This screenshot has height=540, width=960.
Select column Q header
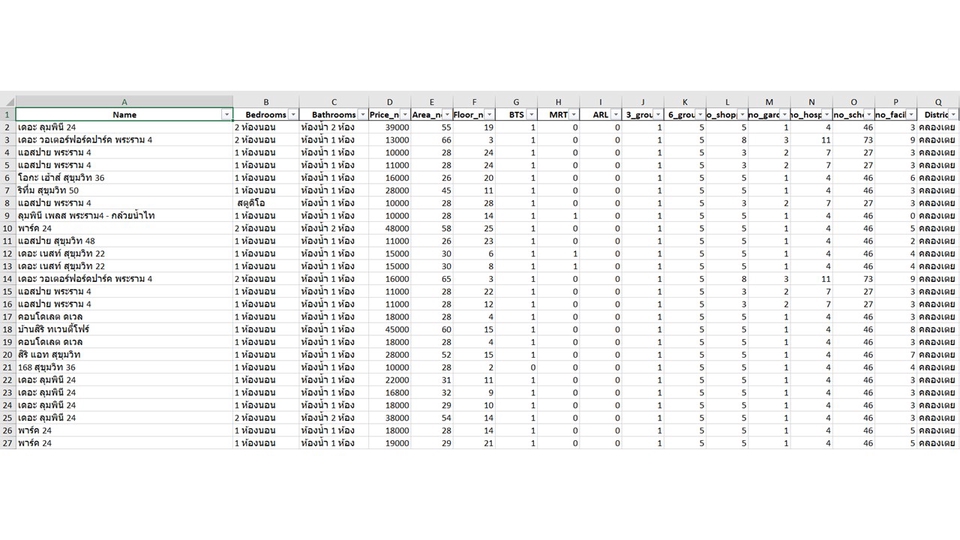(938, 102)
